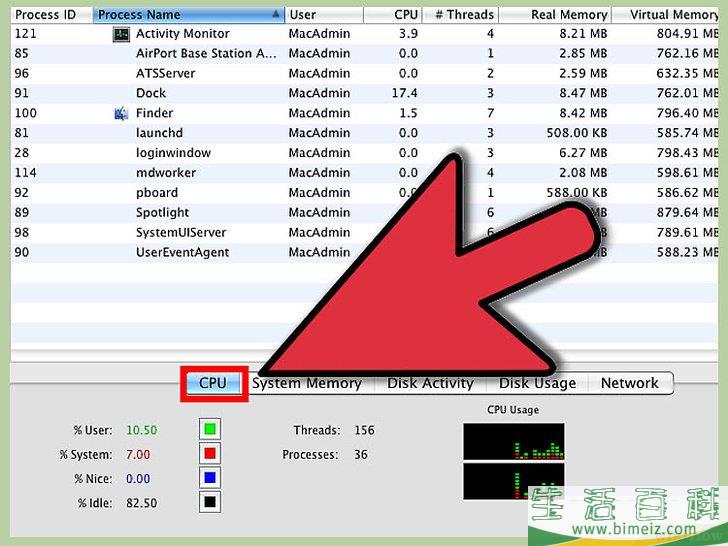Screen dimensions: 728x546
Task: Select the mdworker process row
Action: (364, 173)
